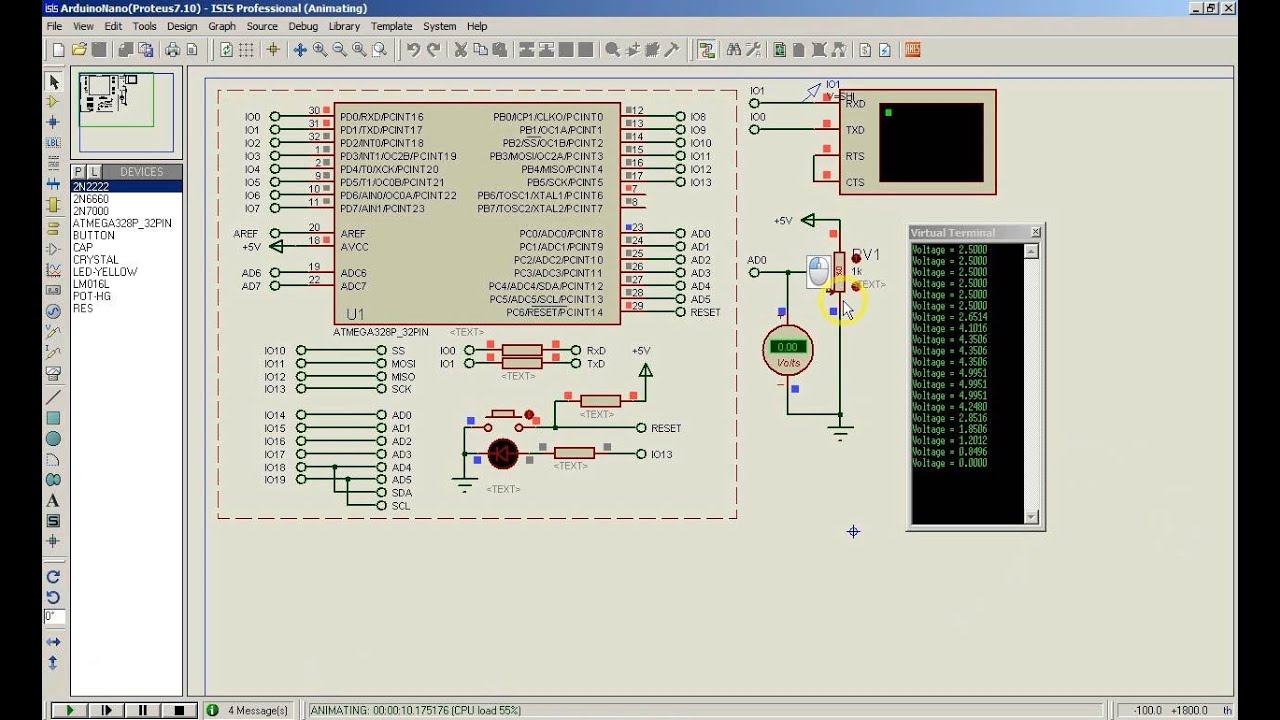The height and width of the screenshot is (720, 1280).
Task: Click the Redo arrow icon
Action: [x=434, y=49]
